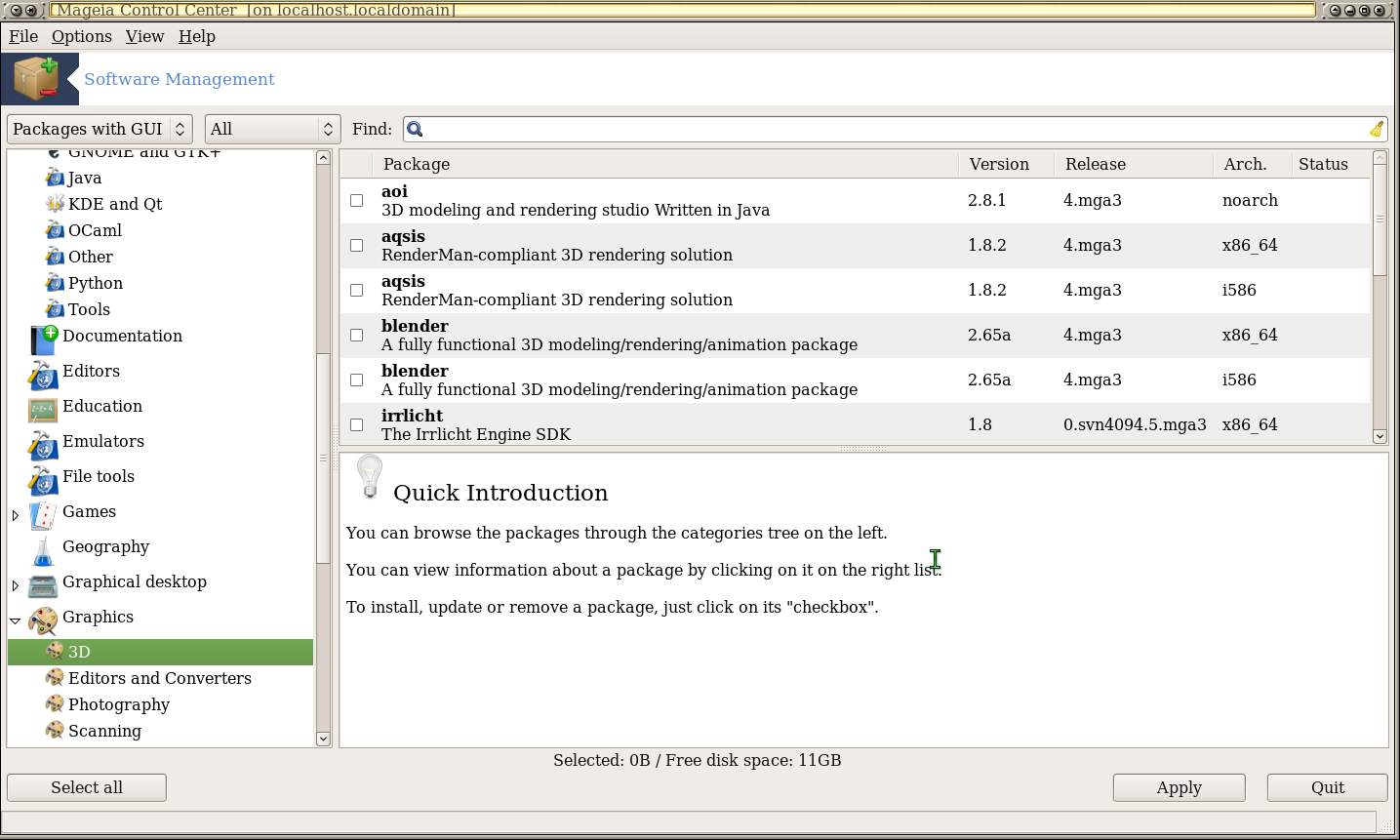Click the Scanning palette icon
1400x840 pixels.
(55, 730)
